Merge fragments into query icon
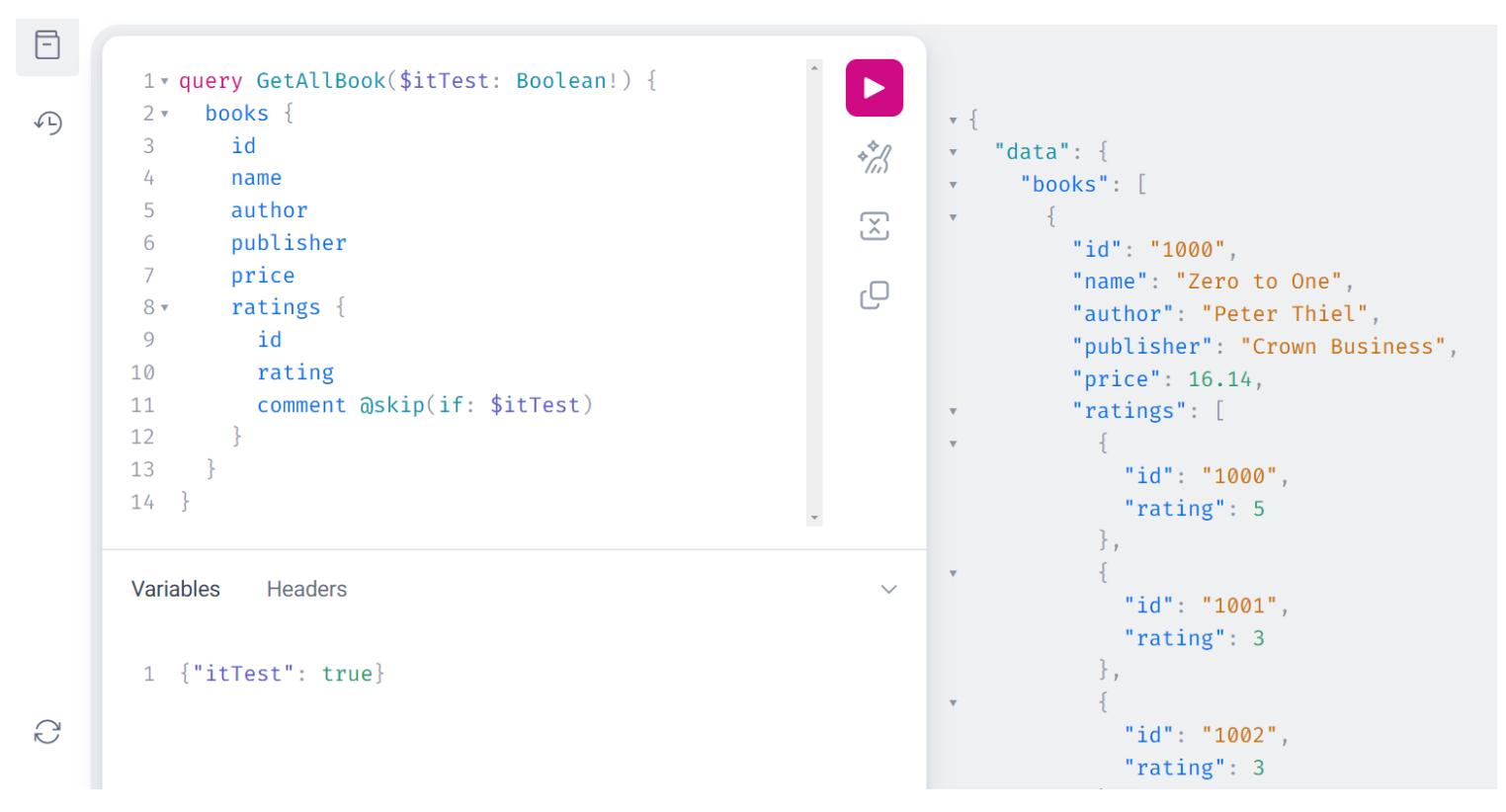The width and height of the screenshot is (1506, 812). pos(875,226)
